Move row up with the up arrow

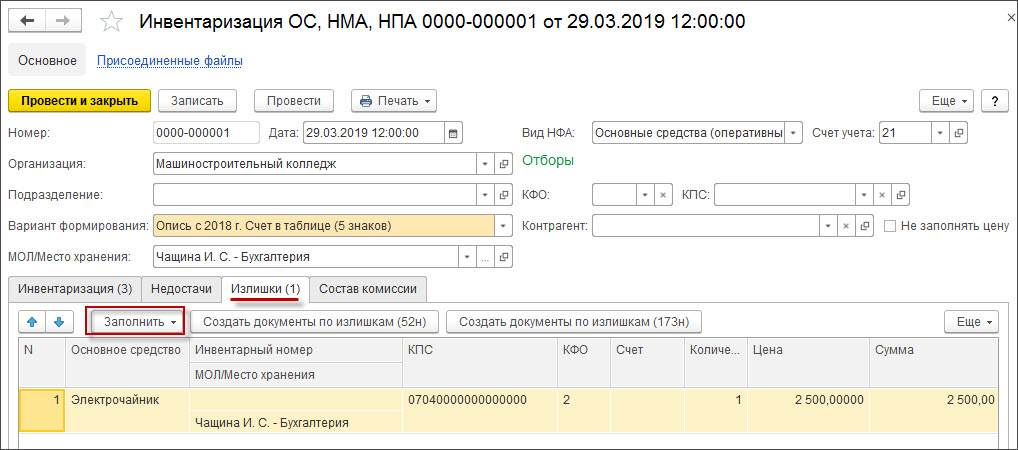click(x=33, y=322)
